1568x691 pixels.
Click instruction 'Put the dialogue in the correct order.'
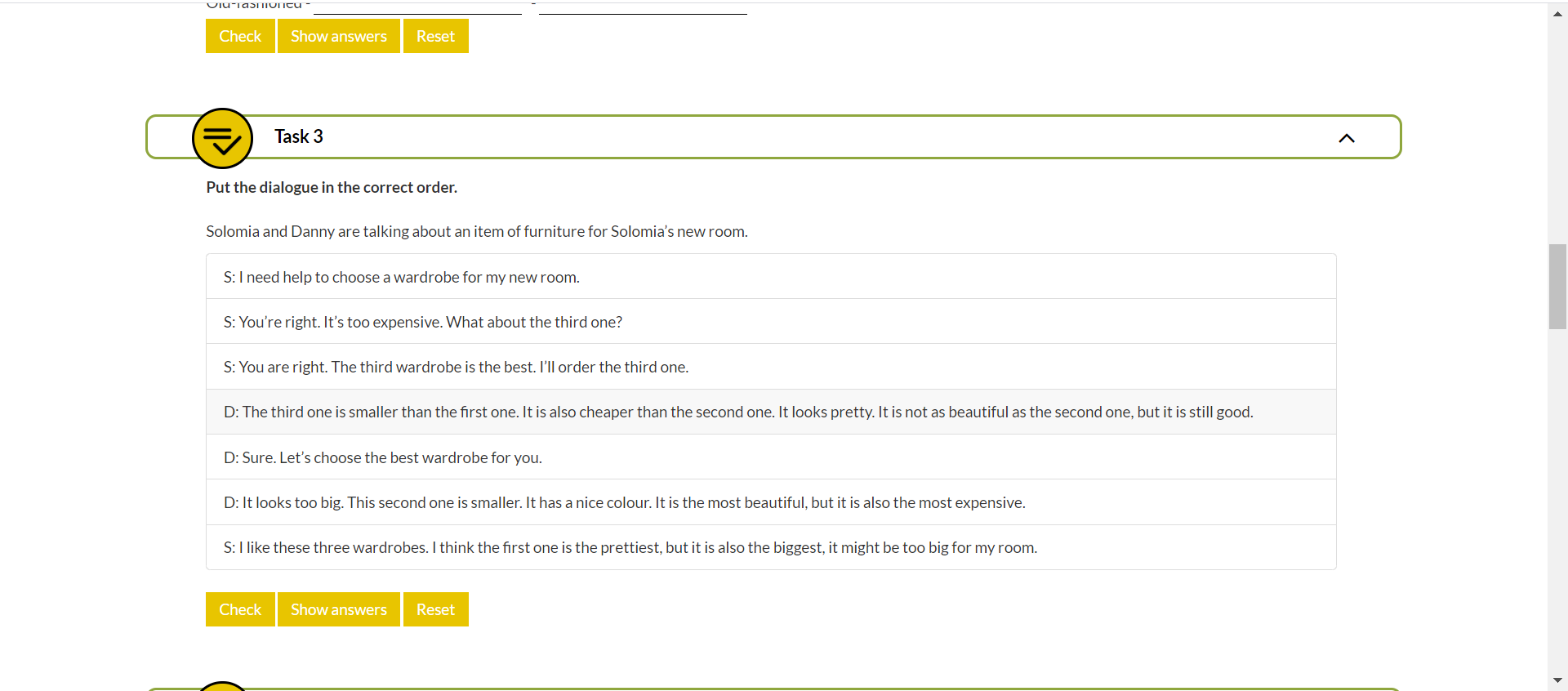[x=332, y=187]
